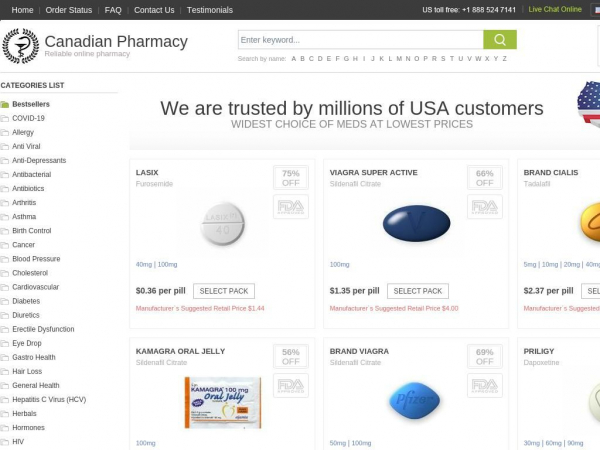Click the 56% OFF badge on Kamagra Oral Jelly
600x450 pixels.
click(291, 357)
